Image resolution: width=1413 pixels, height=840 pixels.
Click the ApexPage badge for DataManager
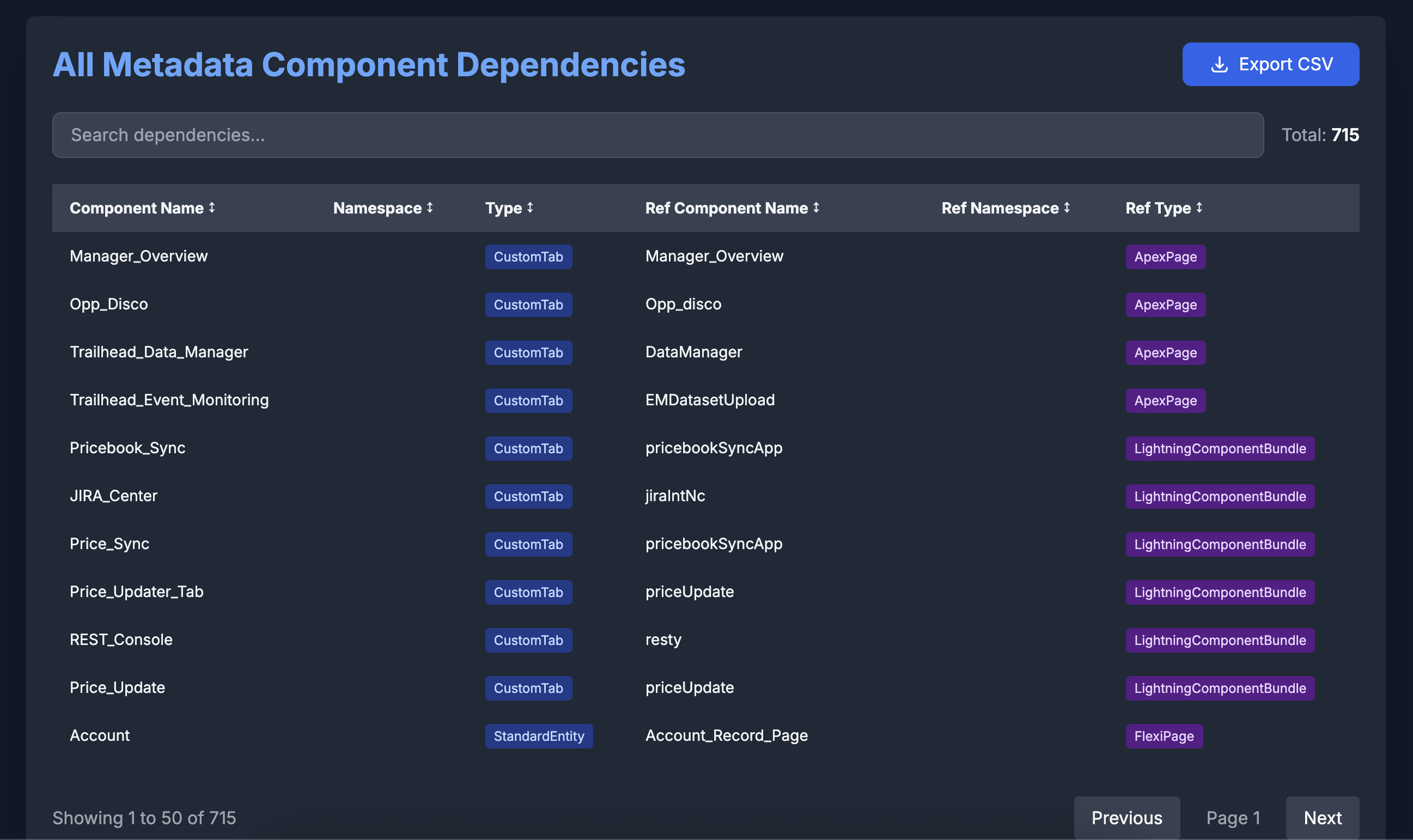click(1165, 352)
